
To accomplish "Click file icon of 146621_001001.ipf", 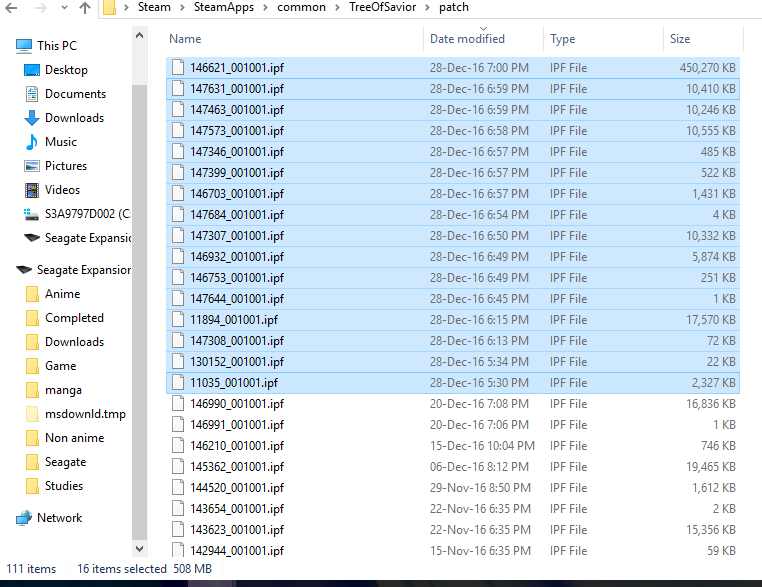I will coord(178,68).
